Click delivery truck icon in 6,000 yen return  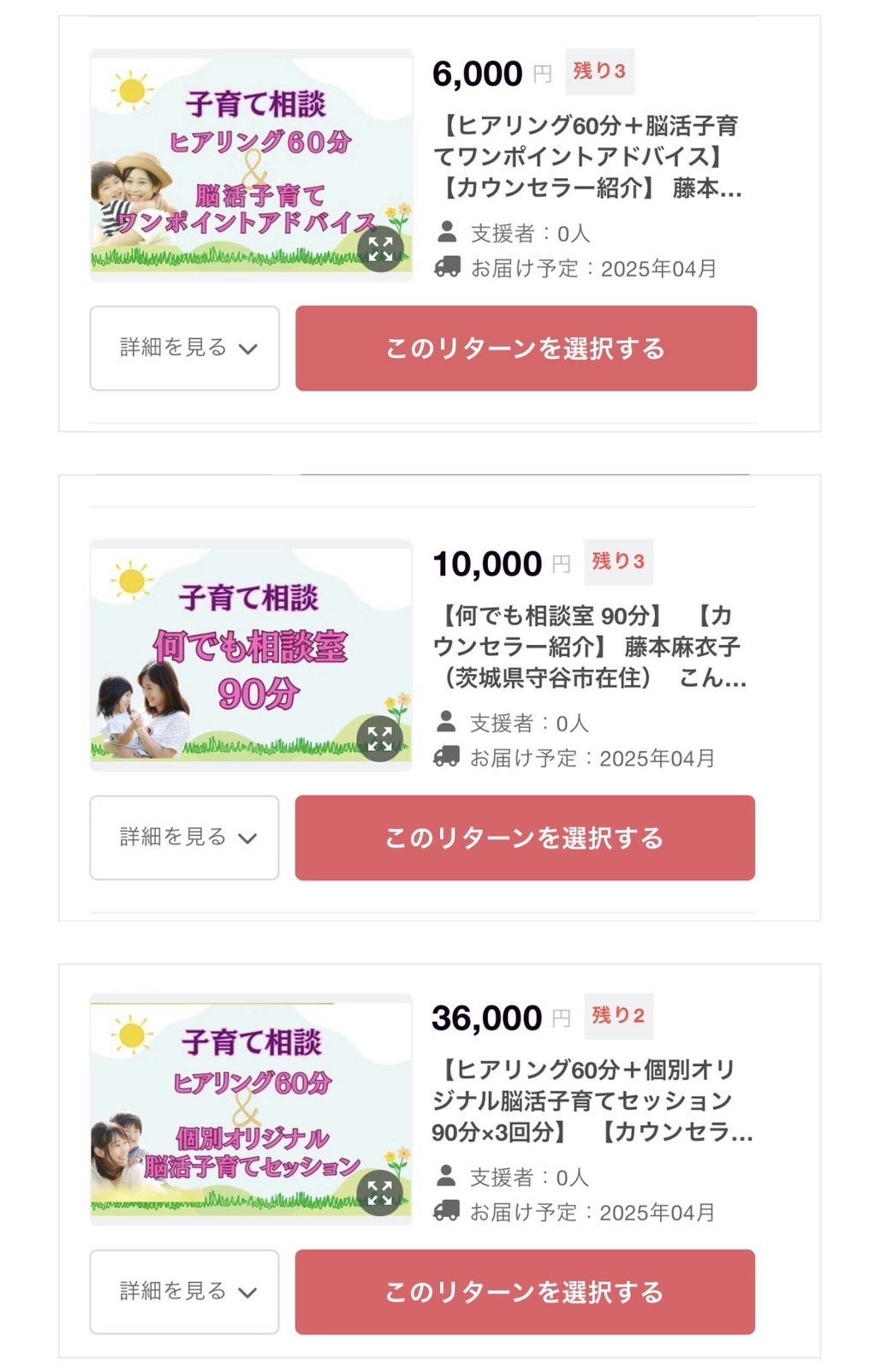coord(447,267)
